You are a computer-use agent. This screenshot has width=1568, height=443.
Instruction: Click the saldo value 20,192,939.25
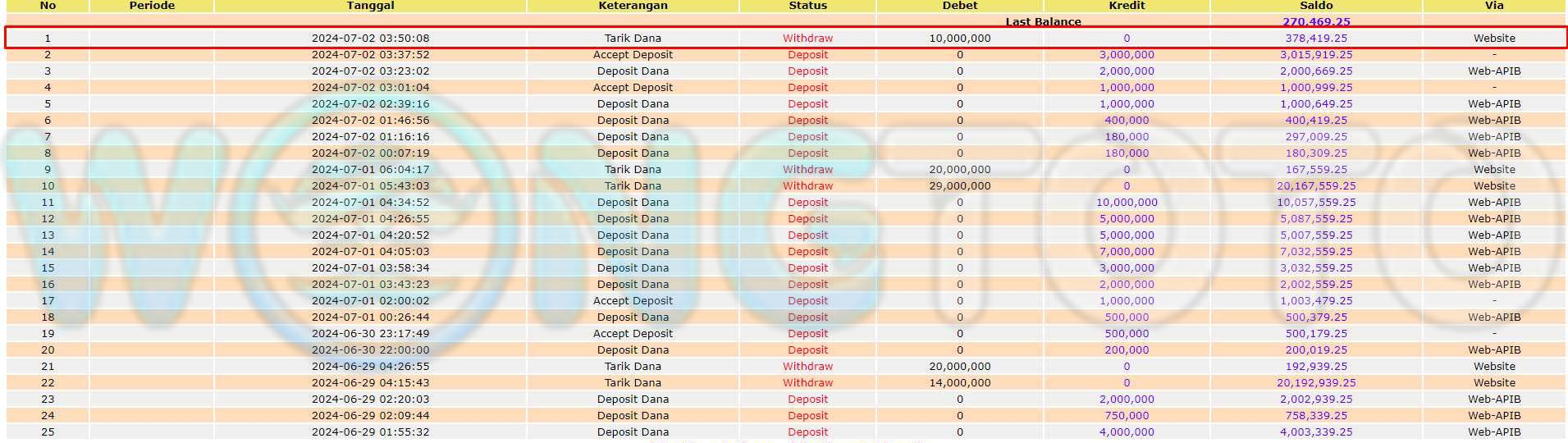(x=1316, y=383)
